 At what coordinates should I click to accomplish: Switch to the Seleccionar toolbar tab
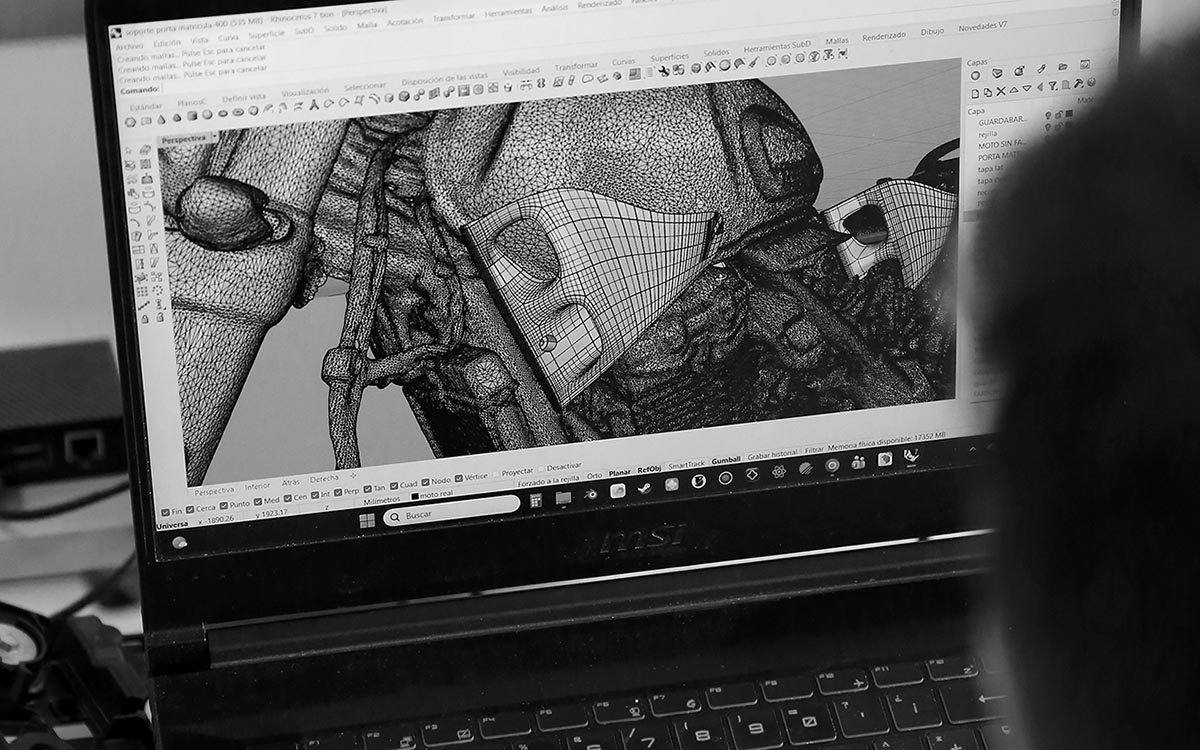365,86
